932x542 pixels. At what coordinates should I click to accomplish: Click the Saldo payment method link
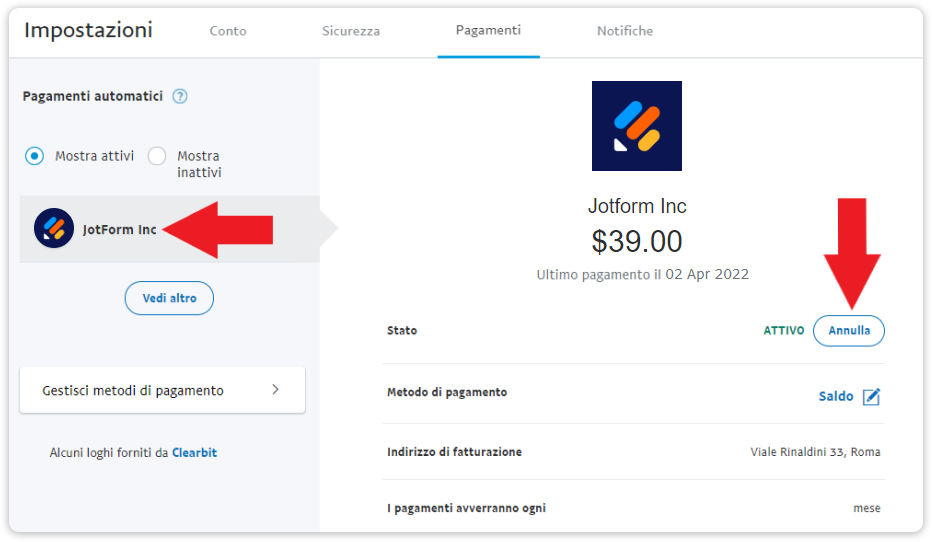pyautogui.click(x=836, y=396)
